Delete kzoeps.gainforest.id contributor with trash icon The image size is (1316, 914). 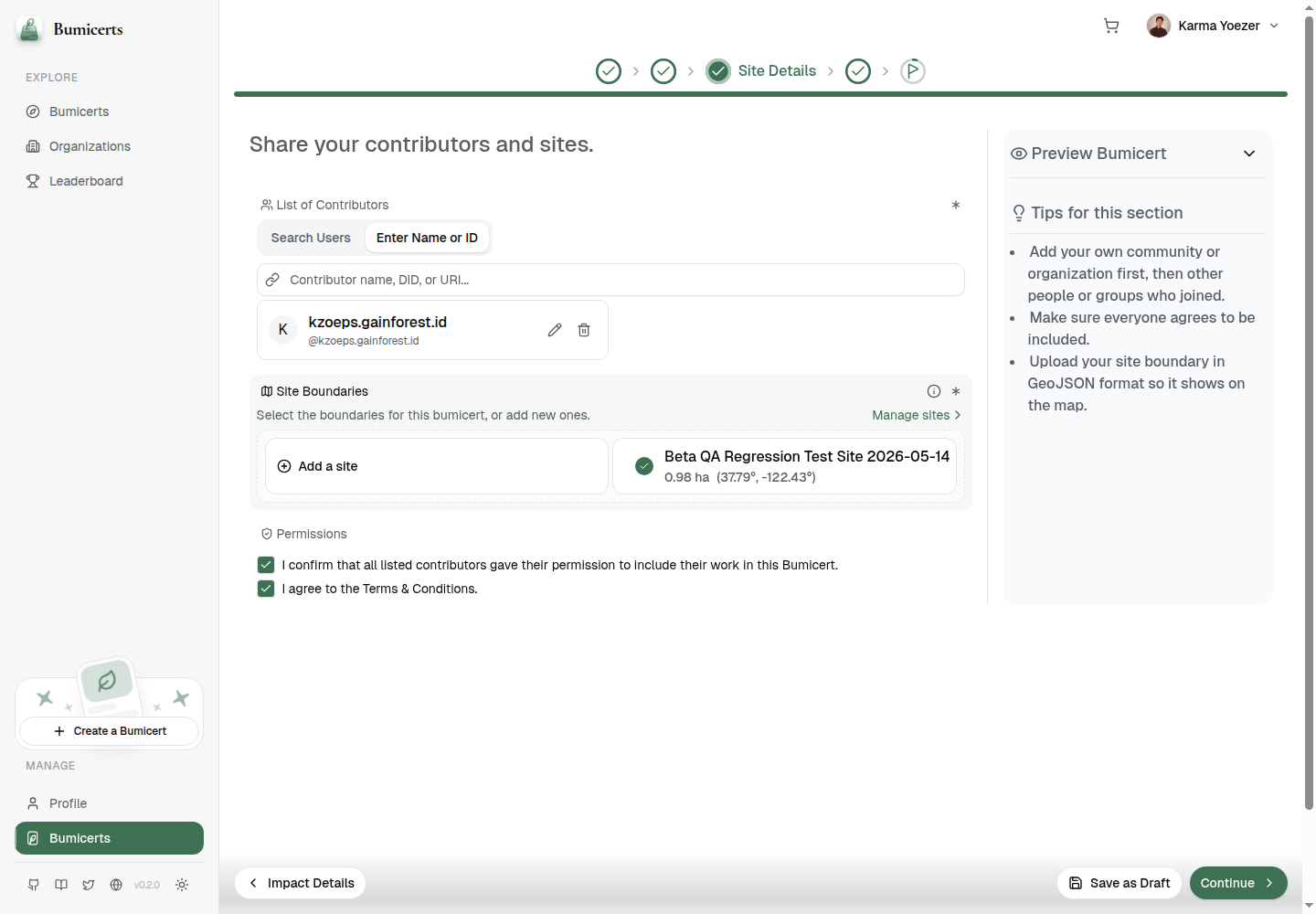point(584,330)
